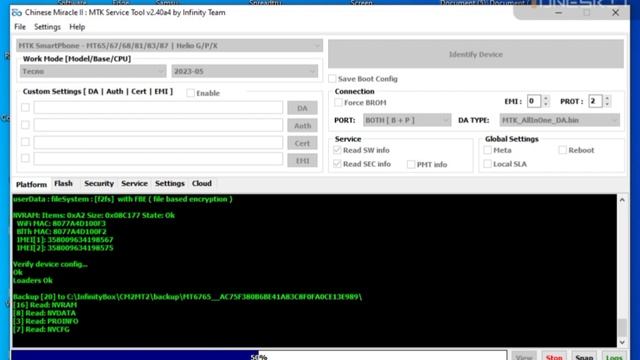This screenshot has height=360, width=640.
Task: Switch to the Flash tab
Action: click(x=63, y=184)
